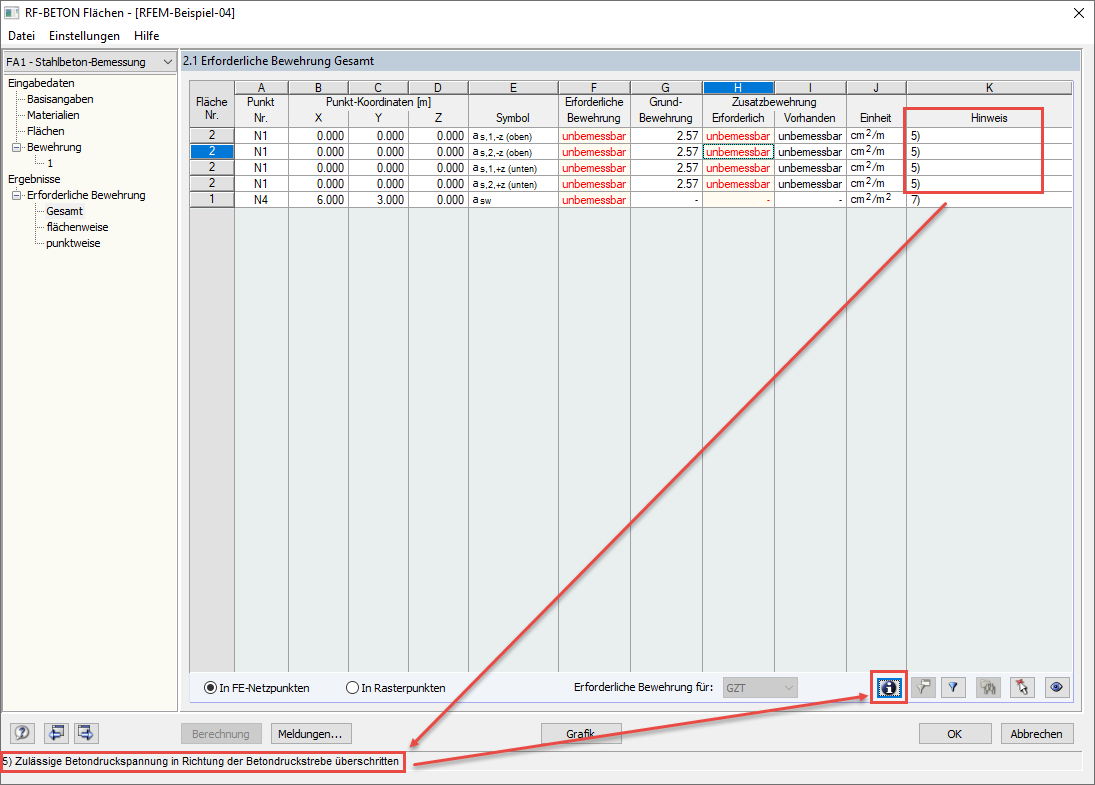This screenshot has height=785, width=1095.
Task: Click the 'a sw' symbol cell
Action: pyautogui.click(x=513, y=200)
